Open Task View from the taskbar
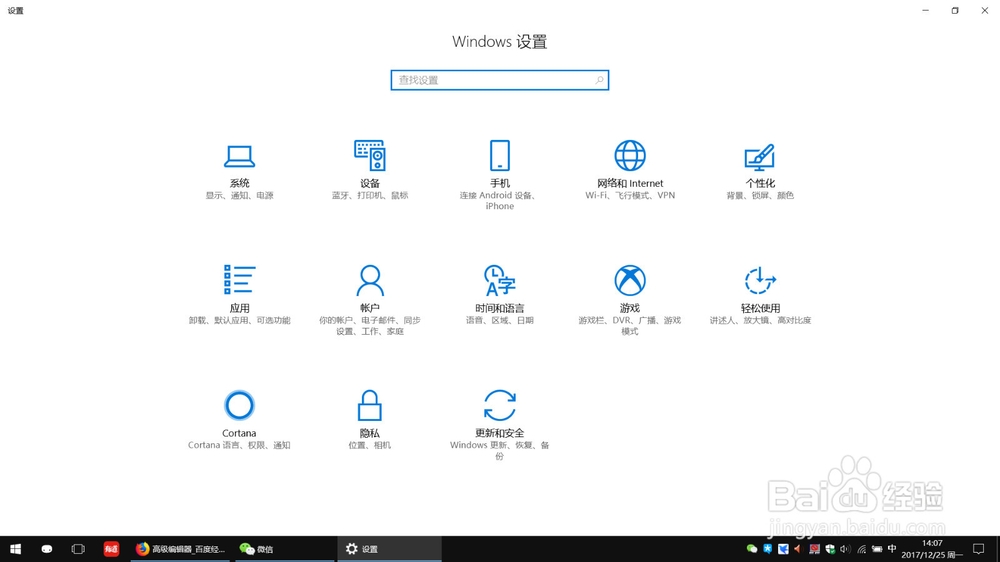 coord(78,549)
